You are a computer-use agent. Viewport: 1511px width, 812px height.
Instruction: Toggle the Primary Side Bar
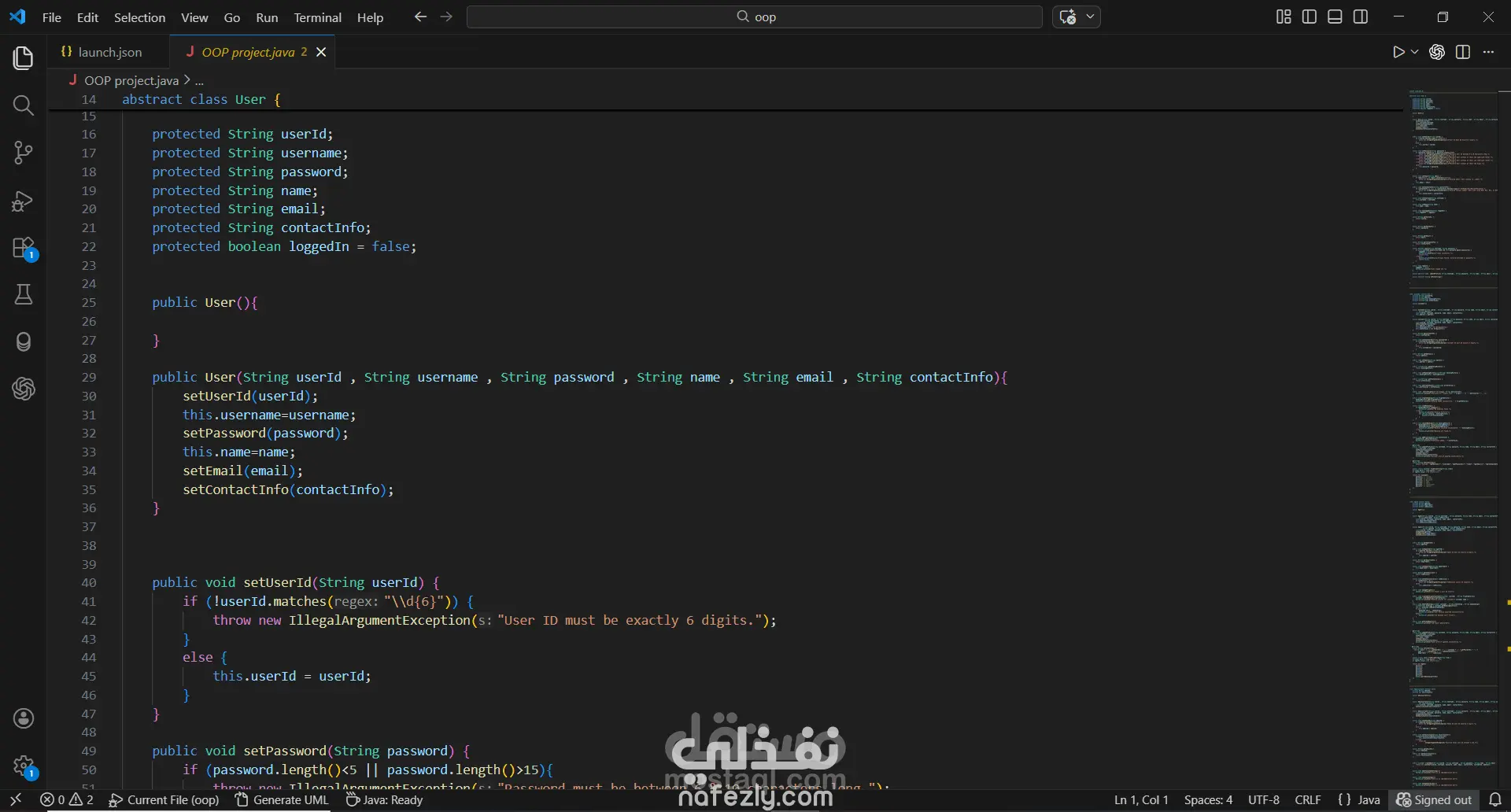tap(1310, 17)
